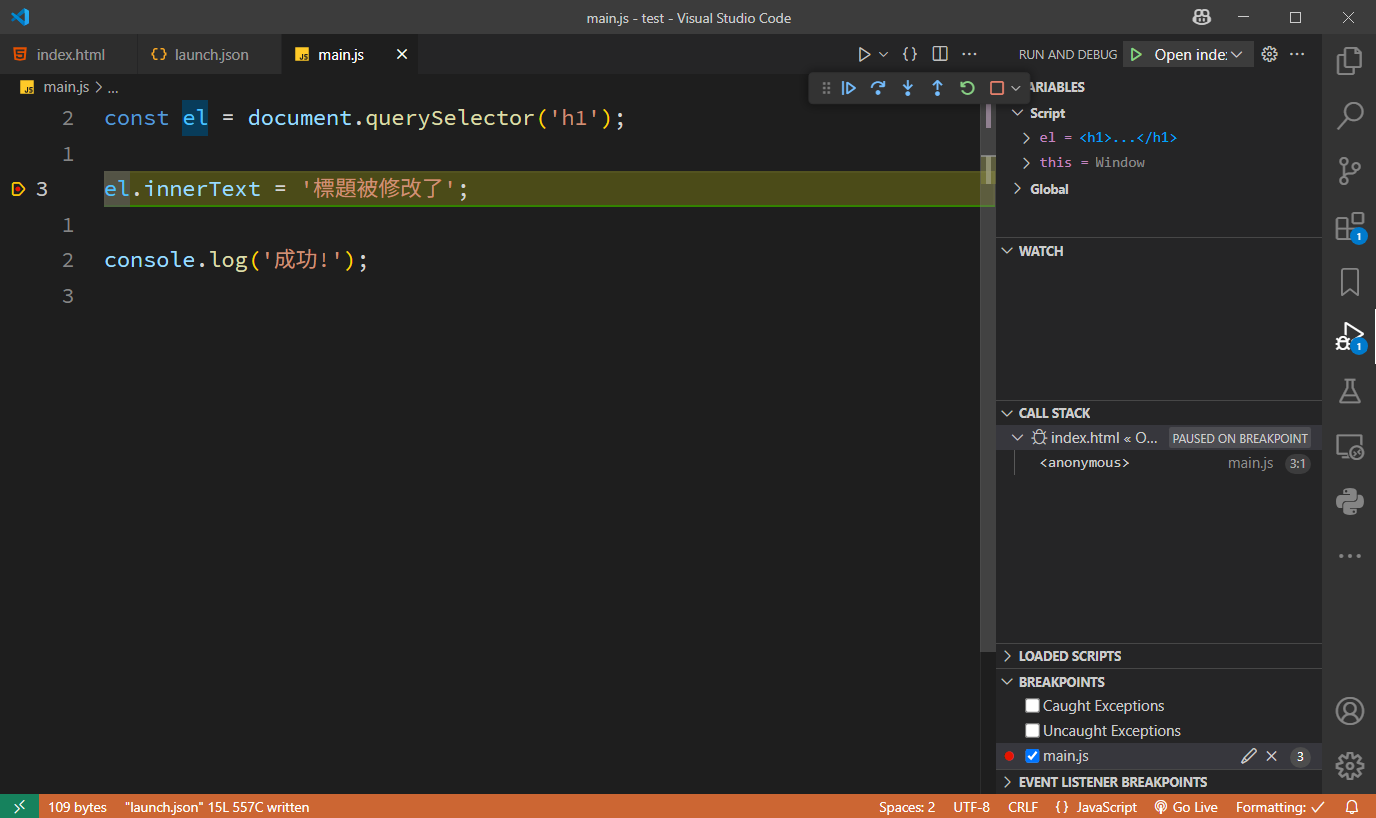
Task: Open Manage gear in activity bar
Action: tap(1350, 765)
